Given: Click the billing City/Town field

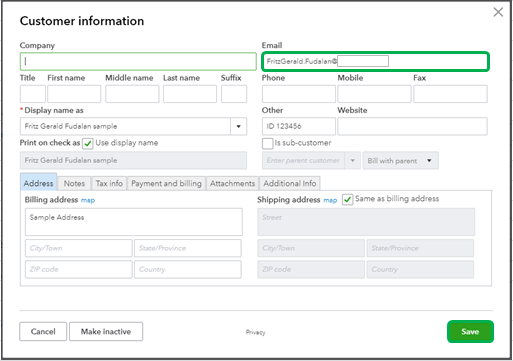Looking at the screenshot, I should click(79, 248).
